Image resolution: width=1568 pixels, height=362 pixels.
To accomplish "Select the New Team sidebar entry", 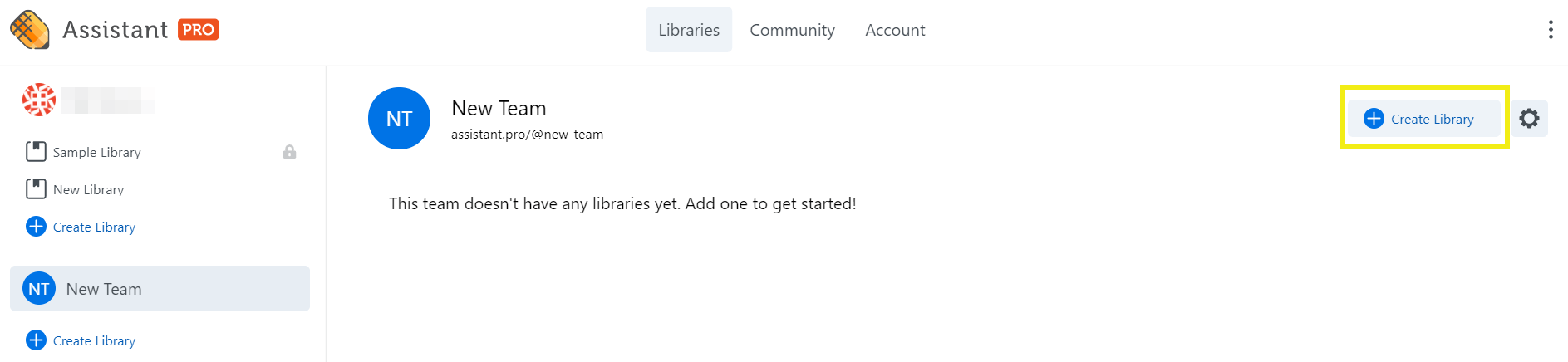I will [104, 289].
